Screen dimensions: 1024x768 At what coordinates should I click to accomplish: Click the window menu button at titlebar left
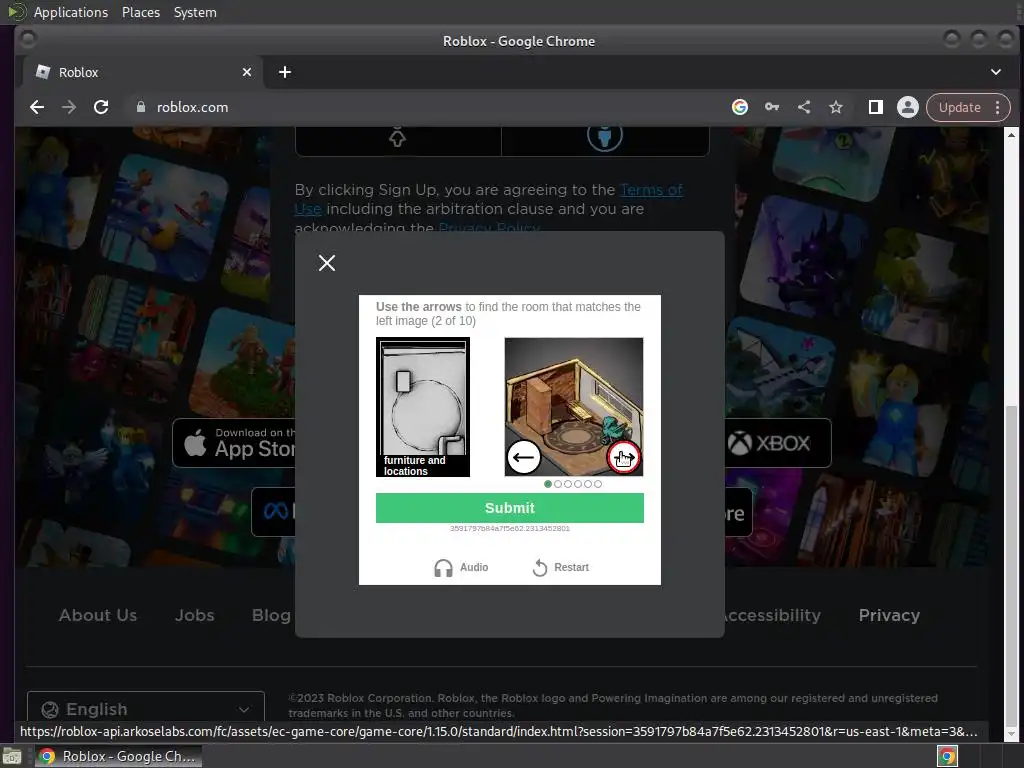click(28, 39)
